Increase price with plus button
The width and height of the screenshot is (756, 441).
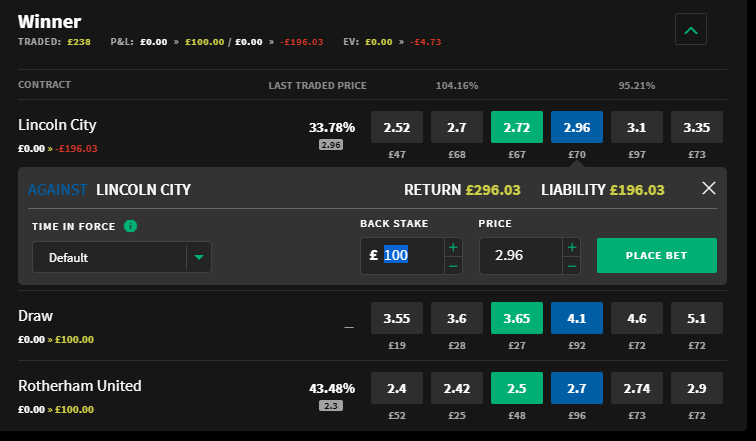coord(572,247)
